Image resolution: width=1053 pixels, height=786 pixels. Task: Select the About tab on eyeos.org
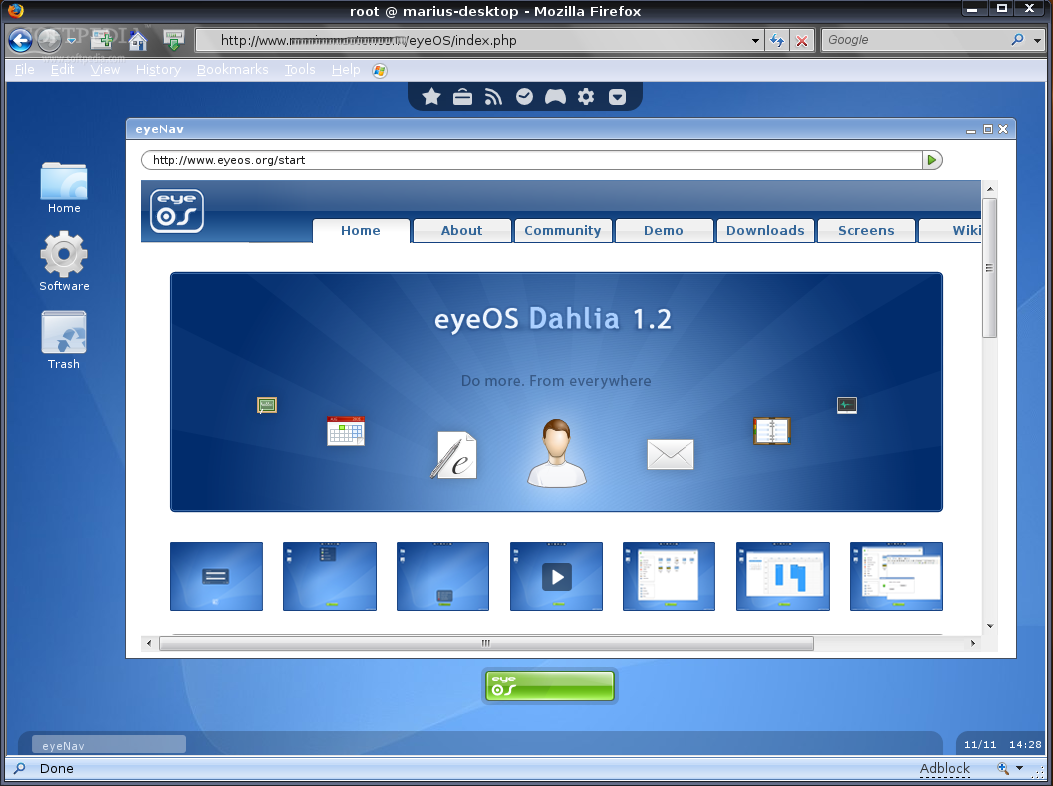(x=461, y=230)
